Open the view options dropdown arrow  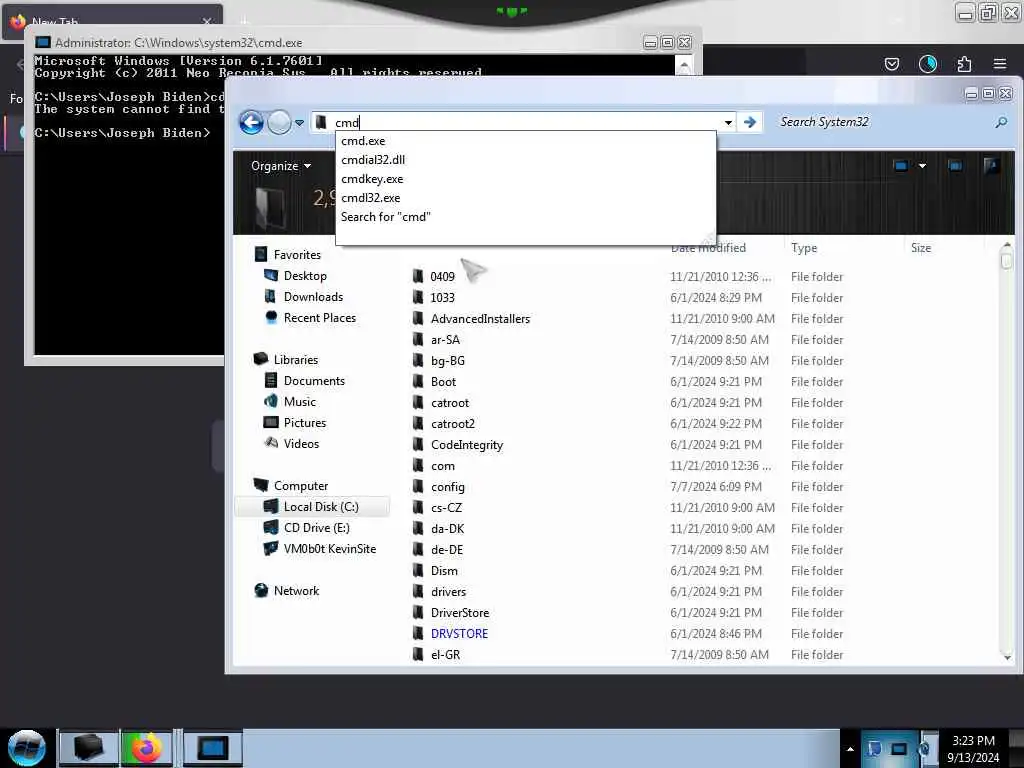tap(922, 166)
